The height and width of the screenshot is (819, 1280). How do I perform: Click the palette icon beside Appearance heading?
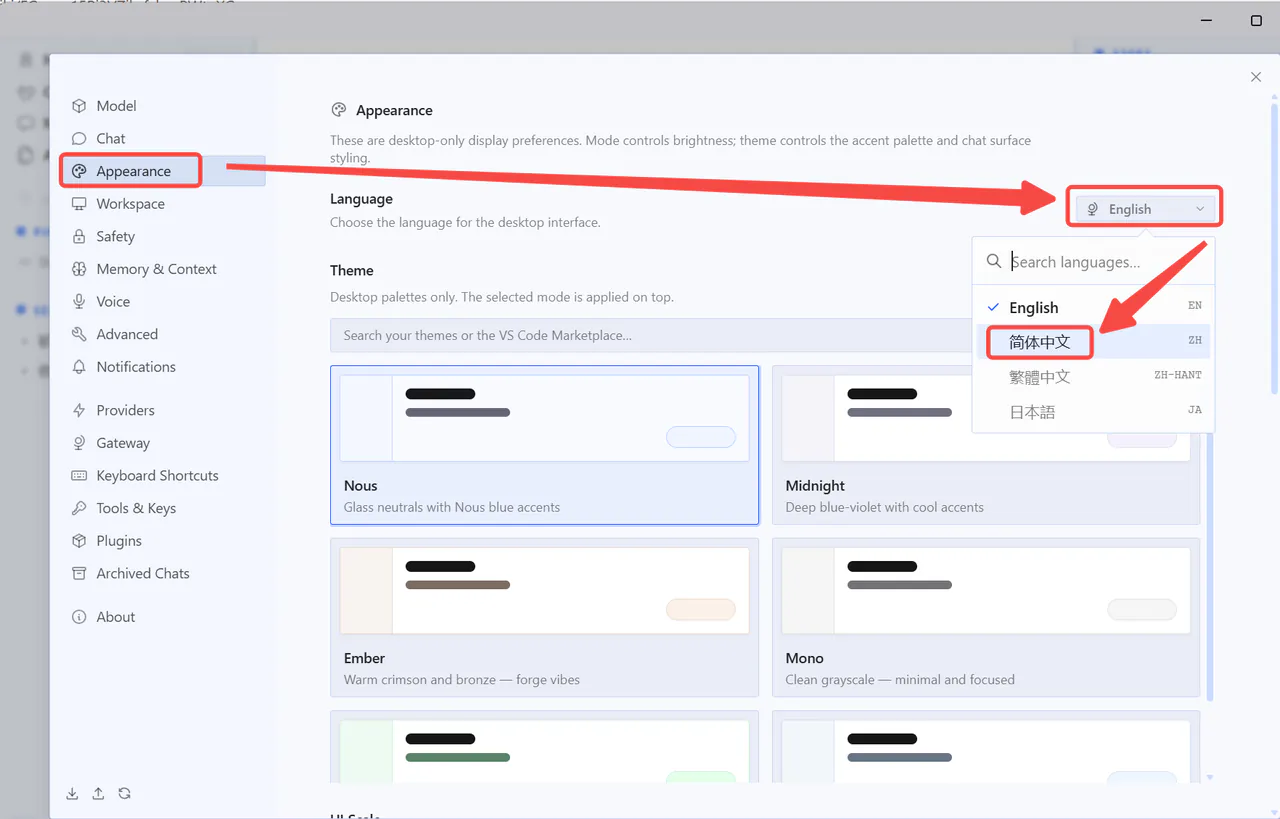[x=339, y=111]
